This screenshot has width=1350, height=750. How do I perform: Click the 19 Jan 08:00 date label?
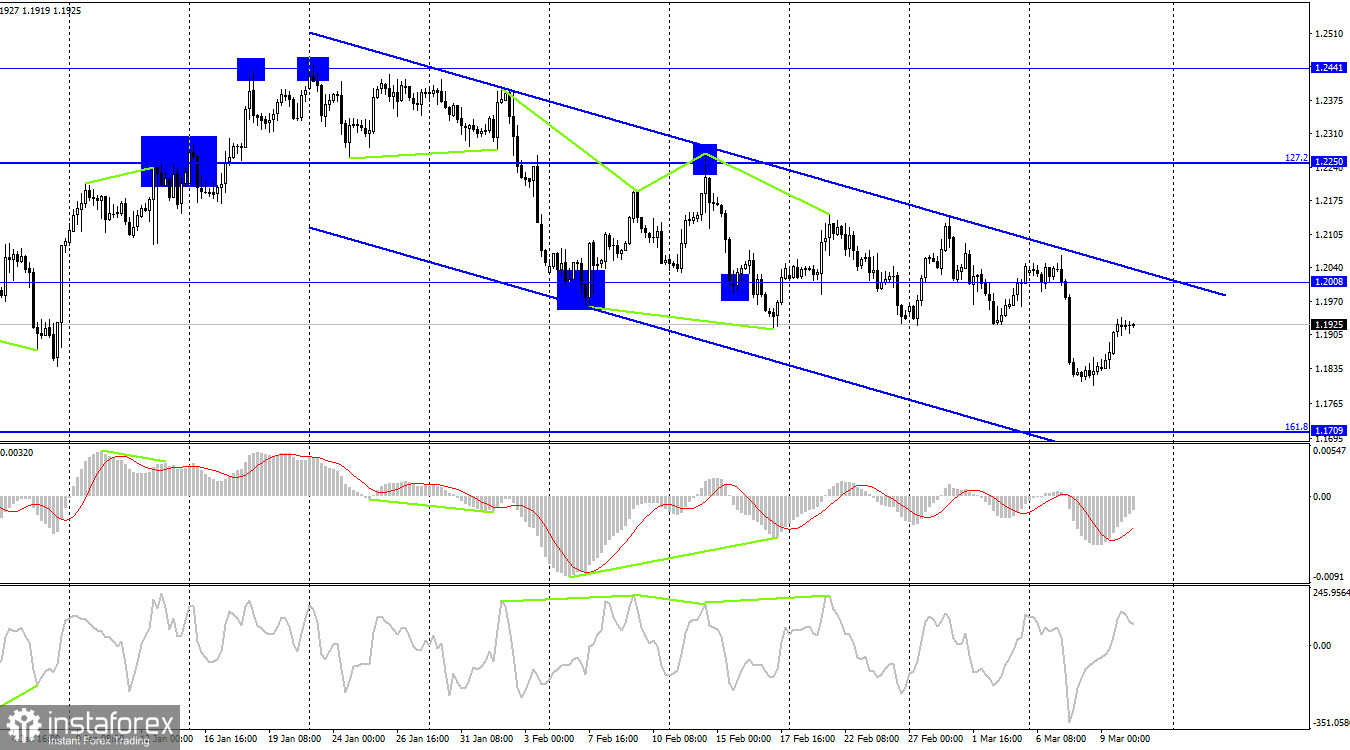click(297, 740)
